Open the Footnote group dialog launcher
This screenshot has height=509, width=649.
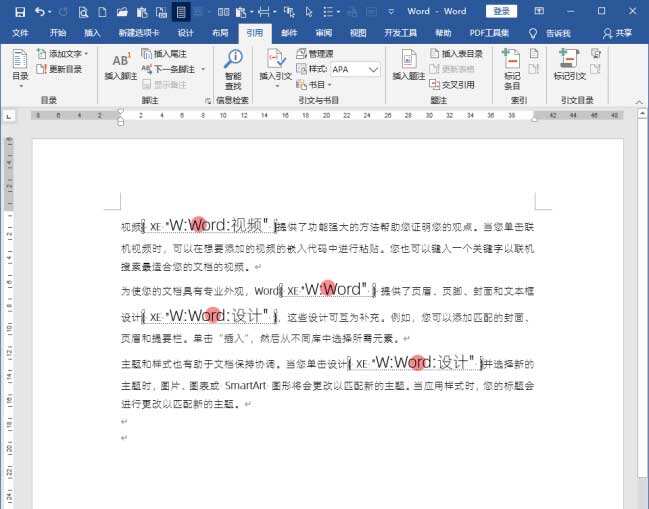click(x=208, y=101)
